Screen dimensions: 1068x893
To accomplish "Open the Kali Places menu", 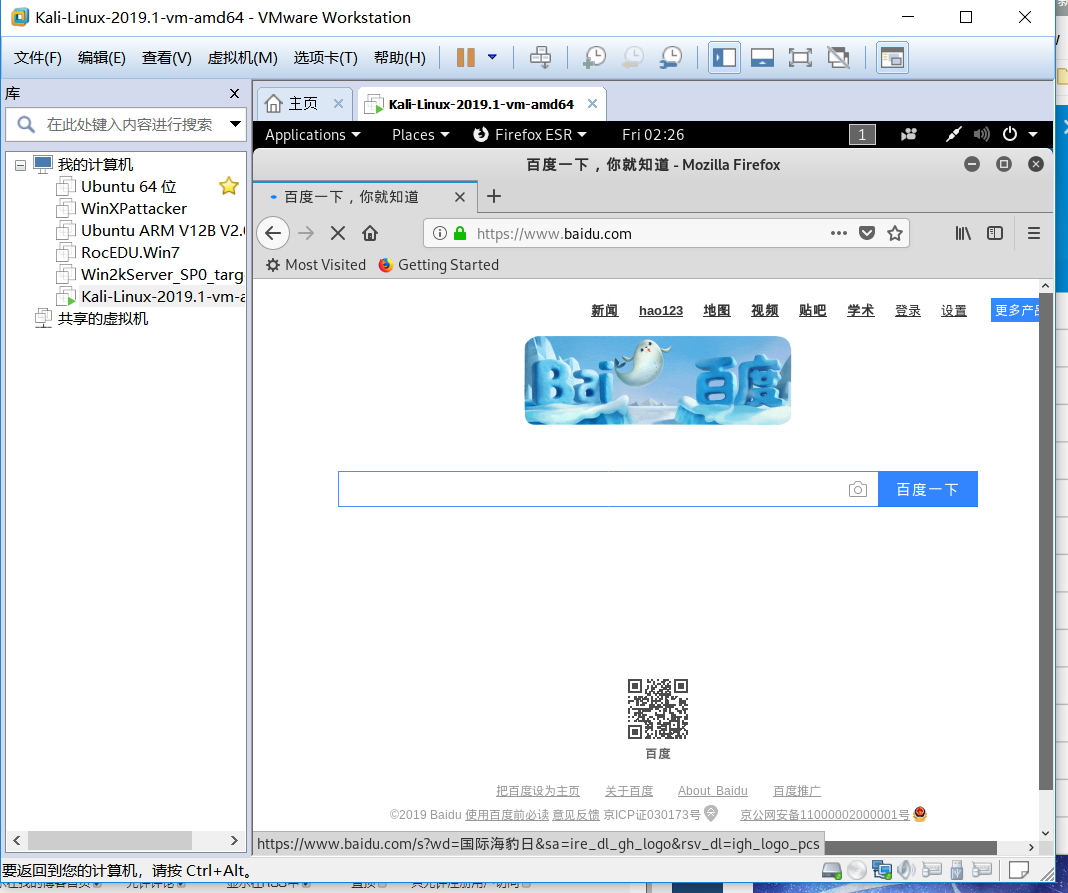I will click(420, 135).
